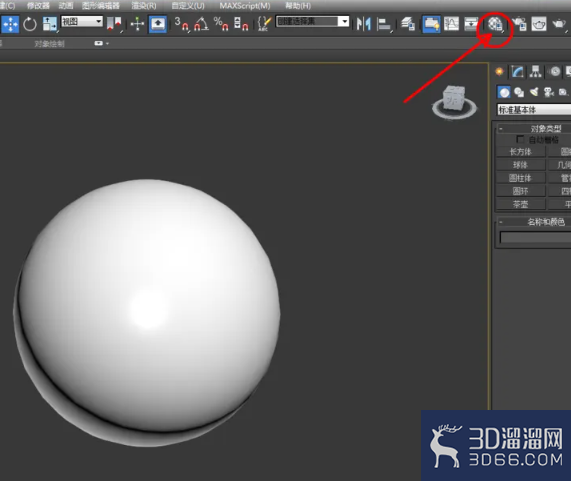Open the MAXScript(M) menu
This screenshot has height=481, width=571.
coord(245,5)
